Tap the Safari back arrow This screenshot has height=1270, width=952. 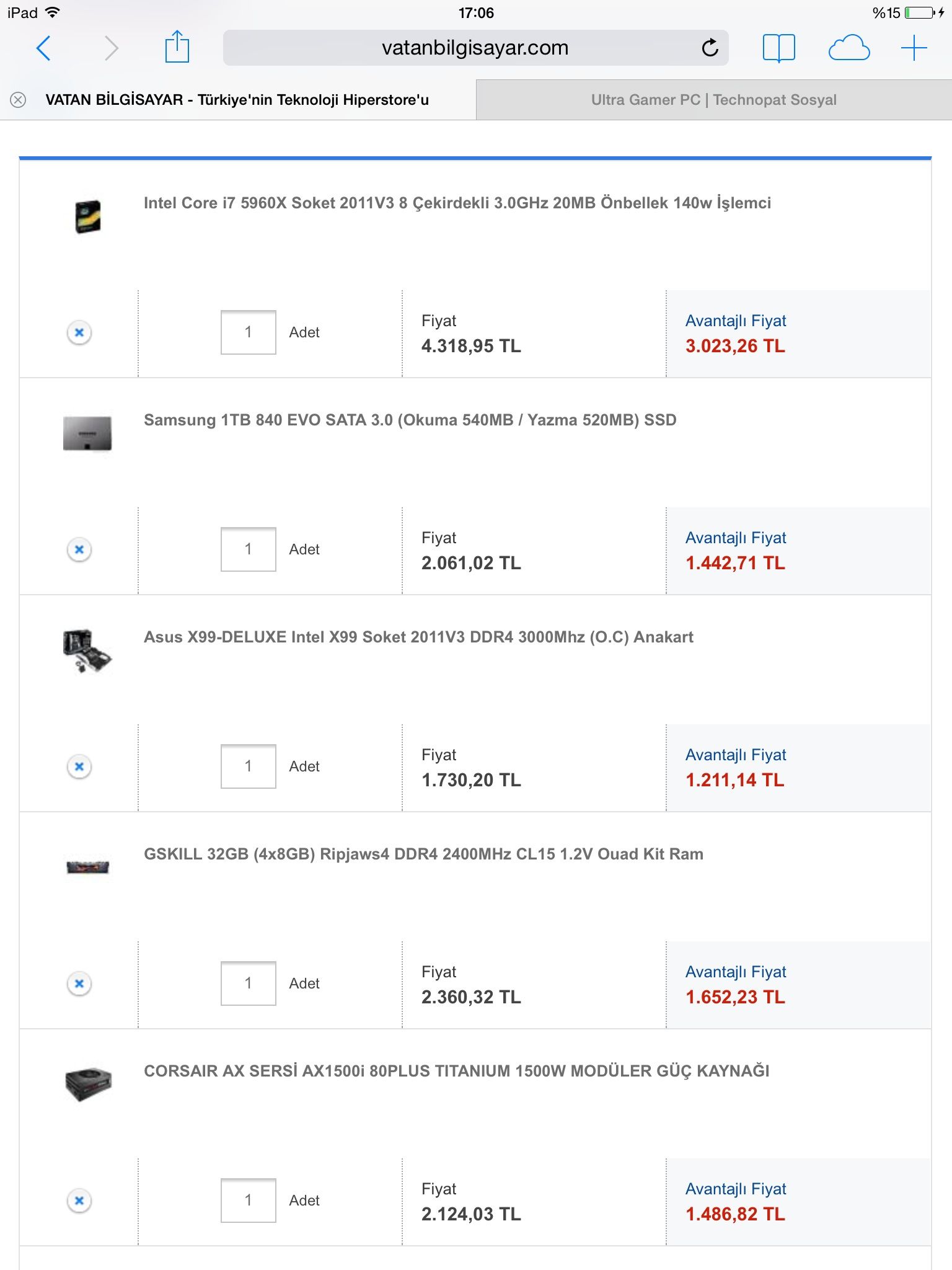pos(43,48)
